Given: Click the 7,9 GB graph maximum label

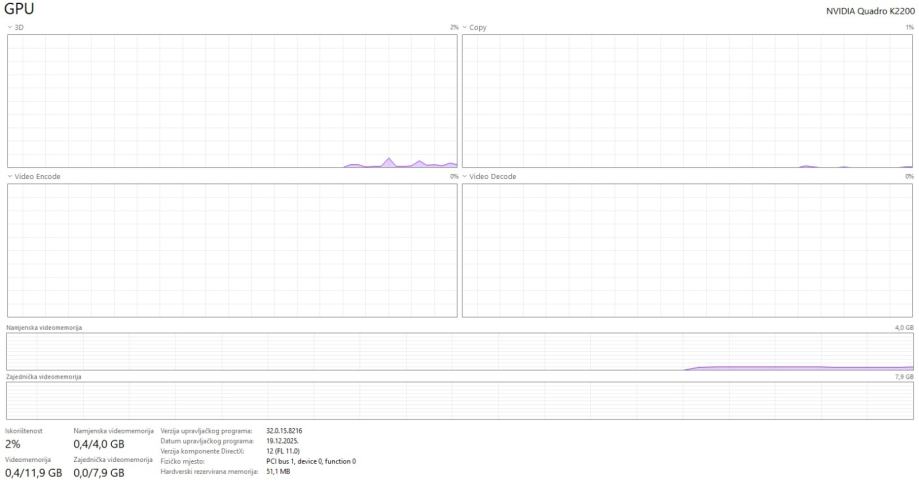Looking at the screenshot, I should 904,377.
